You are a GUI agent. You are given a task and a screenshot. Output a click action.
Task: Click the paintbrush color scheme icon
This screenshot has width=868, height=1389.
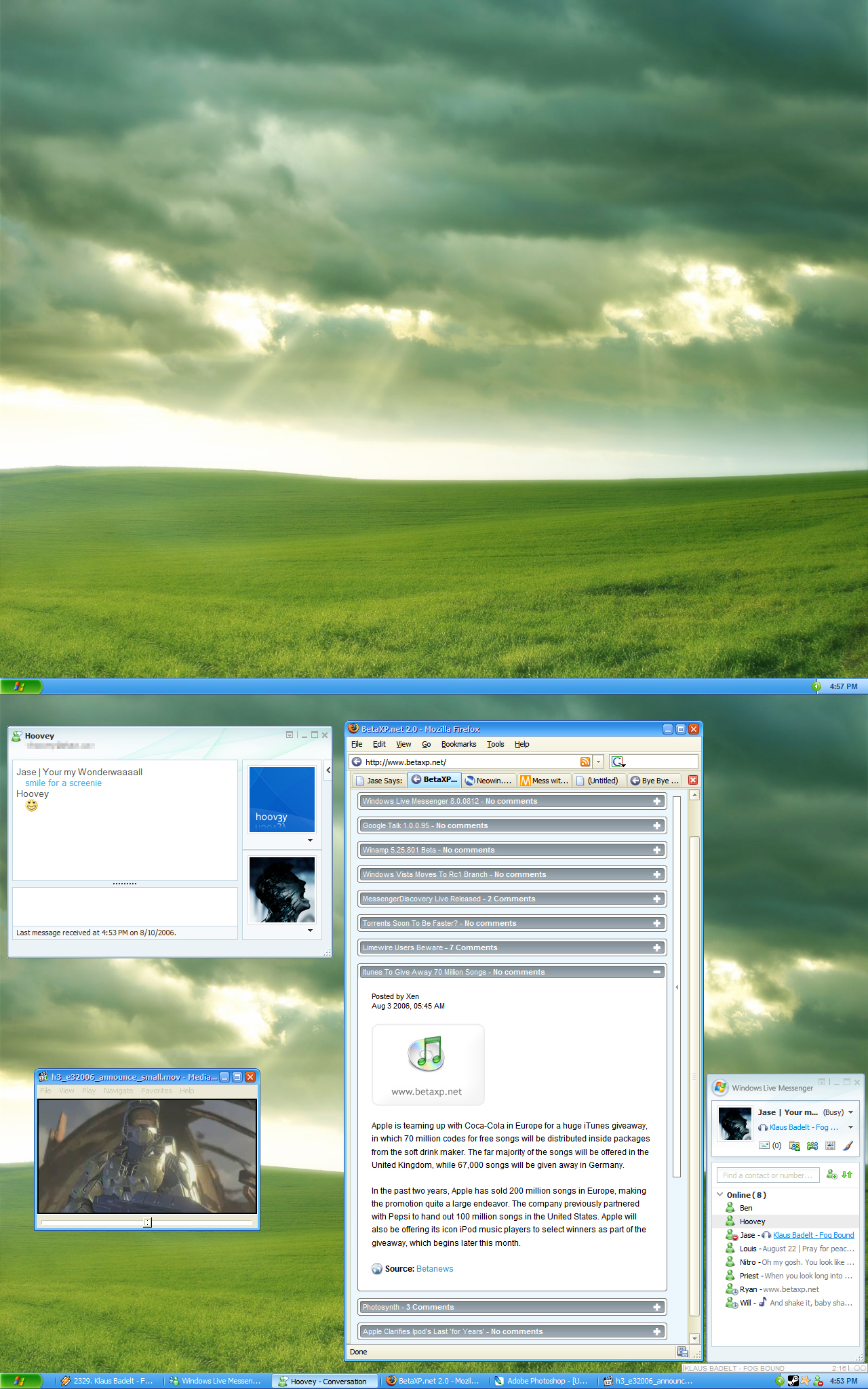tap(848, 1146)
